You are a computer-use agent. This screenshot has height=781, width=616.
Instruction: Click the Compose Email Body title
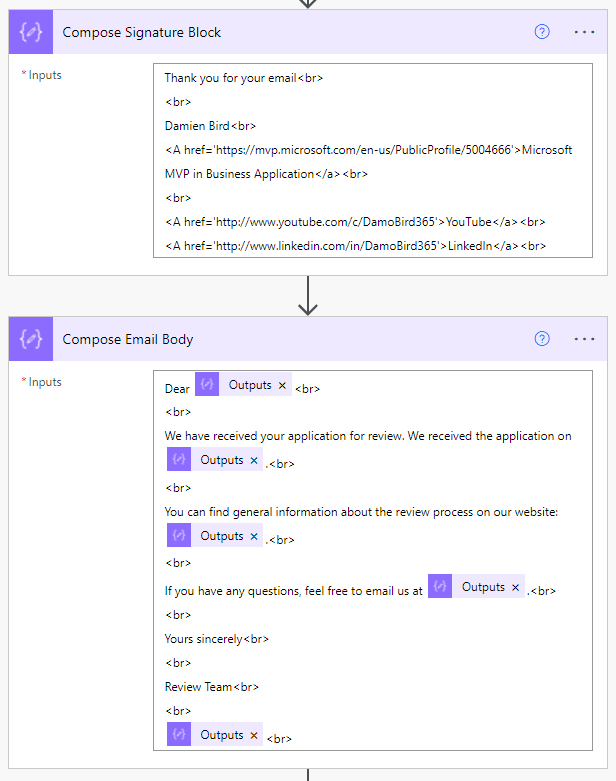pos(127,340)
